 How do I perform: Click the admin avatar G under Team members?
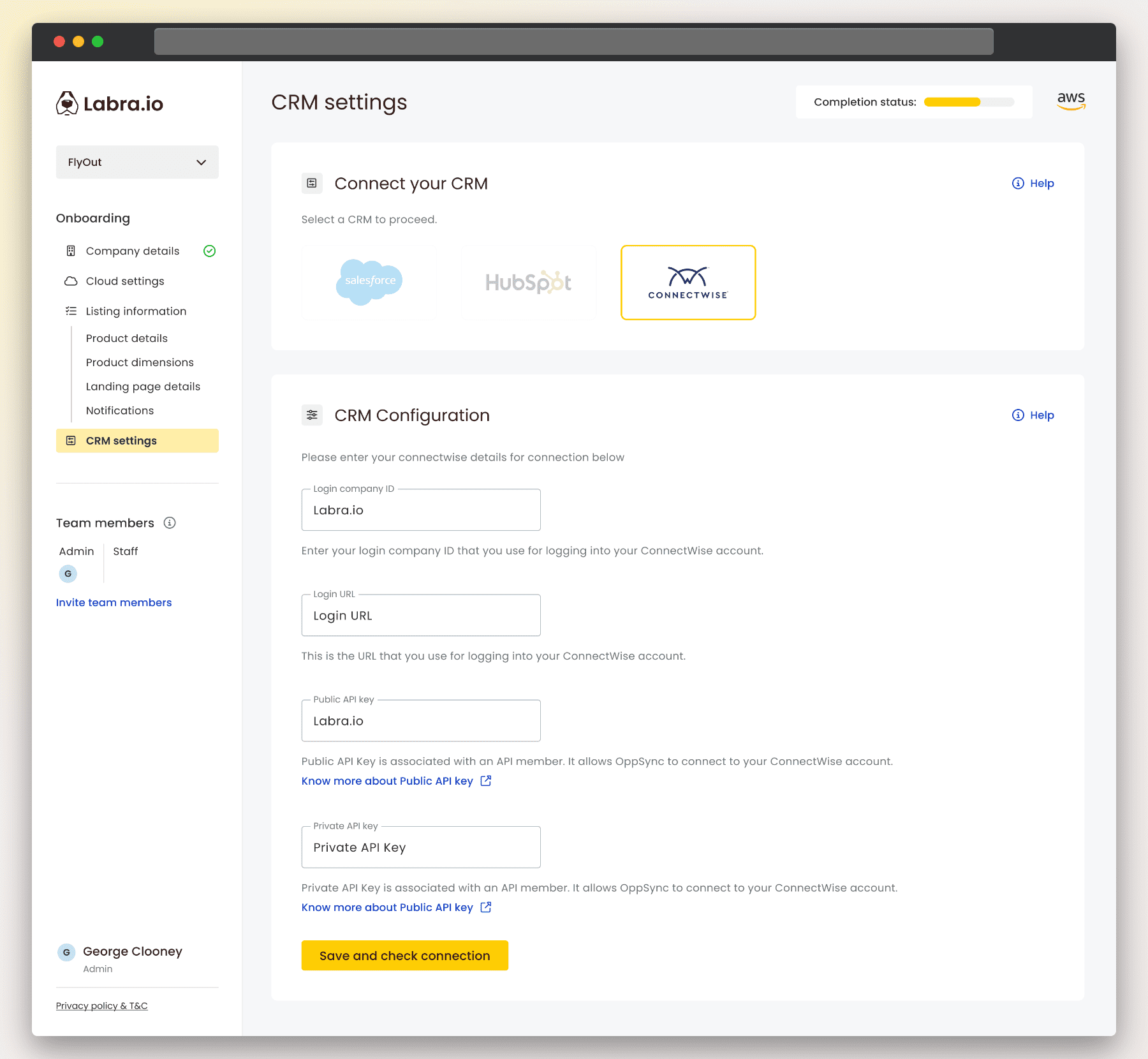coord(68,574)
